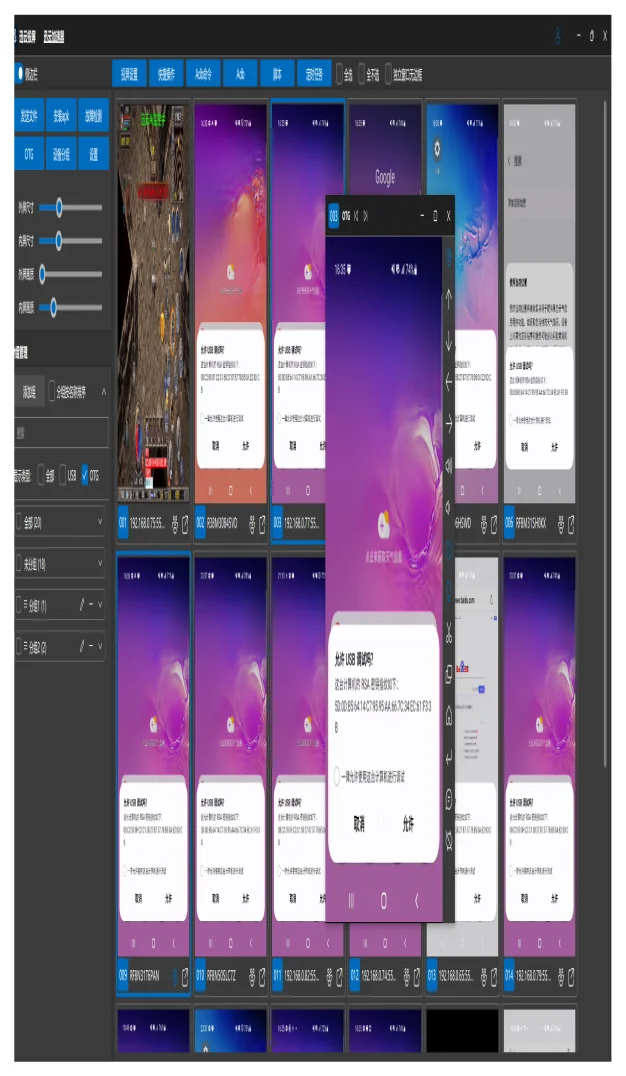
Task: Expand the 未分组 (18) group
Action: (x=100, y=563)
